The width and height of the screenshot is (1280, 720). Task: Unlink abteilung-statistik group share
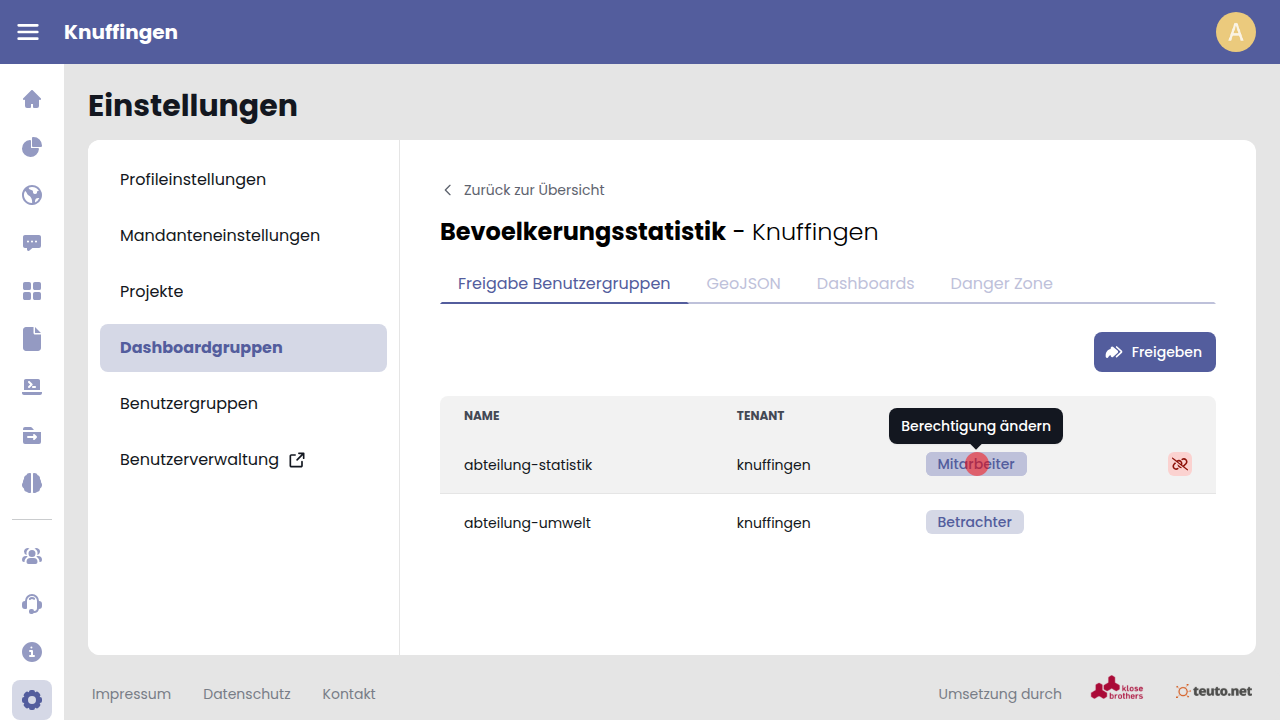tap(1180, 464)
